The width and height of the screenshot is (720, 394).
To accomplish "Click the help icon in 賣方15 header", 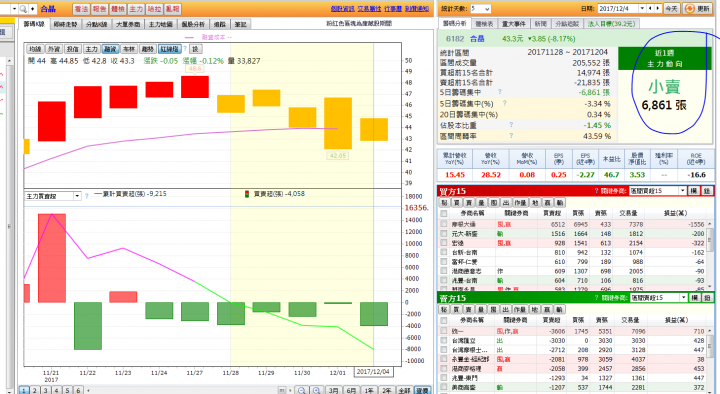I will [x=596, y=298].
